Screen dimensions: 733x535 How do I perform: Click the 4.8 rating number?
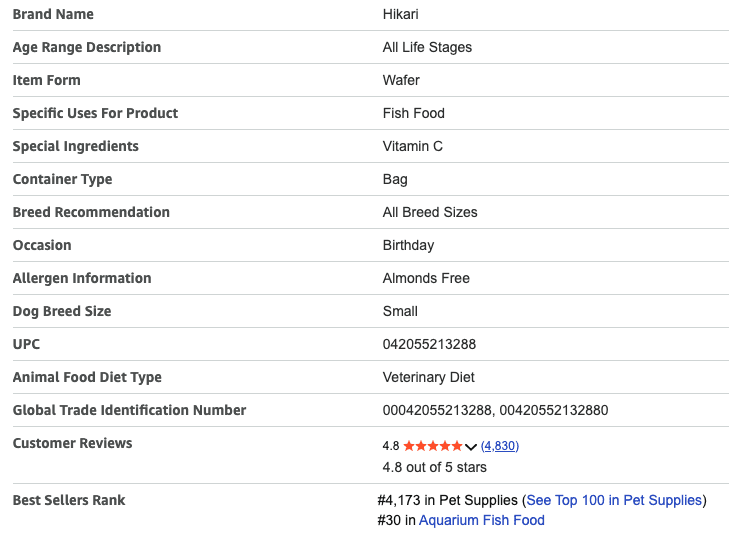[391, 446]
